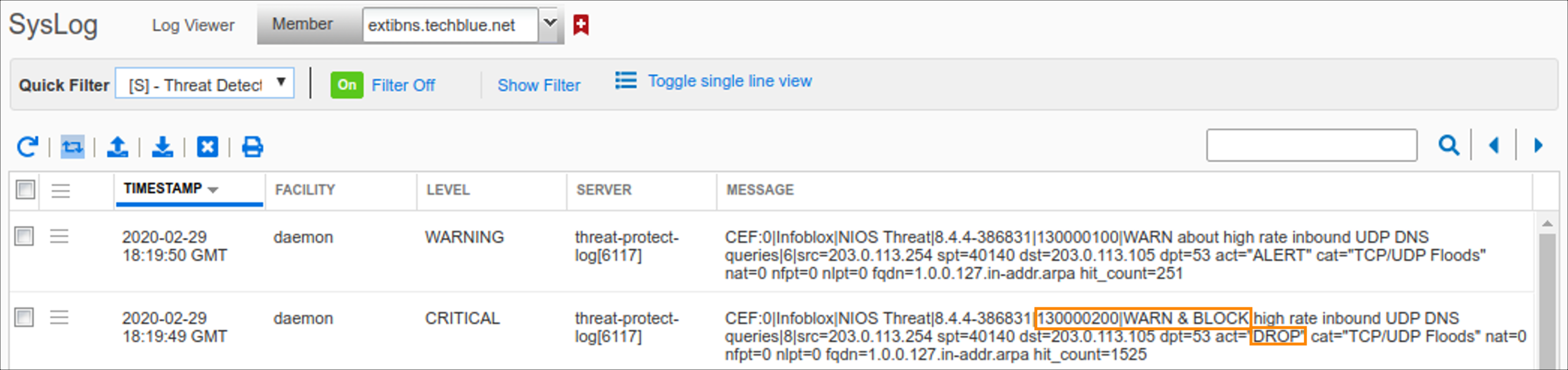This screenshot has width=1568, height=370.
Task: Expand the Member extibns.techblue.net dropdown
Action: pyautogui.click(x=550, y=24)
